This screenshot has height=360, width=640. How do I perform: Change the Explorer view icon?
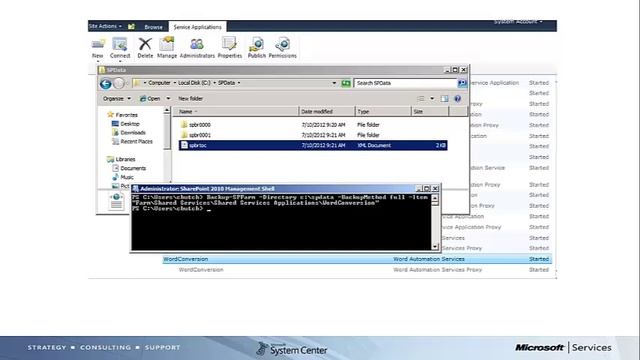click(x=421, y=98)
